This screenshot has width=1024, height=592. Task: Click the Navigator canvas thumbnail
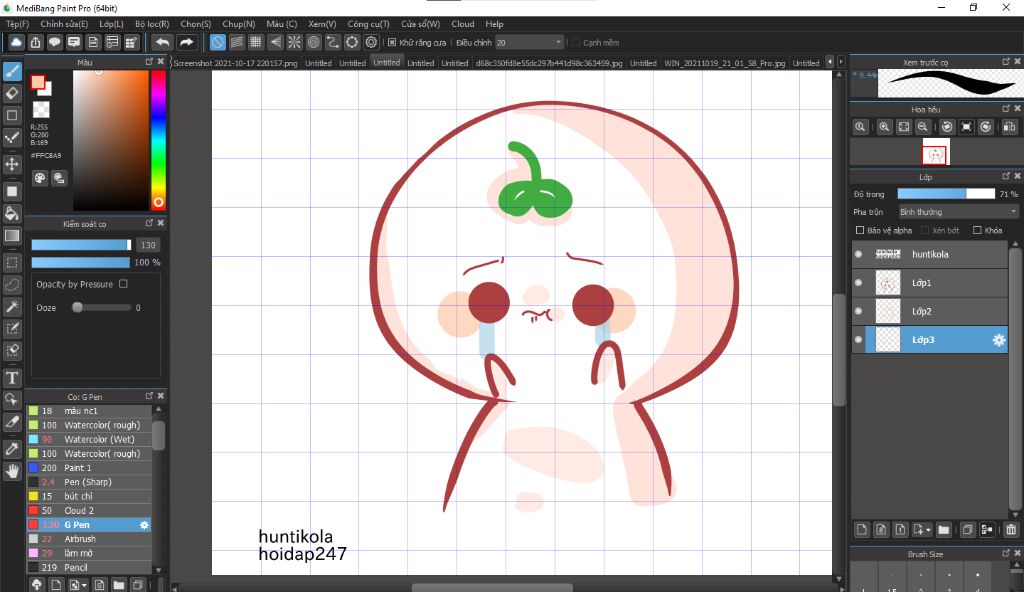936,153
